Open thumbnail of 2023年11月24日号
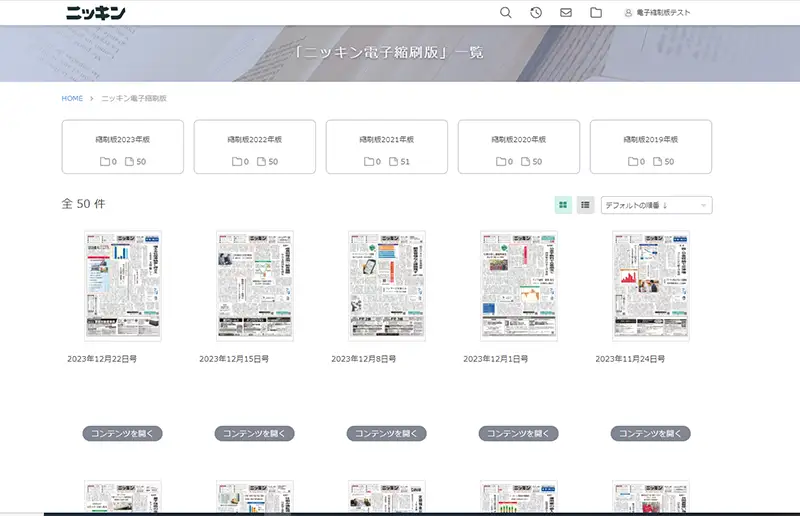 651,286
